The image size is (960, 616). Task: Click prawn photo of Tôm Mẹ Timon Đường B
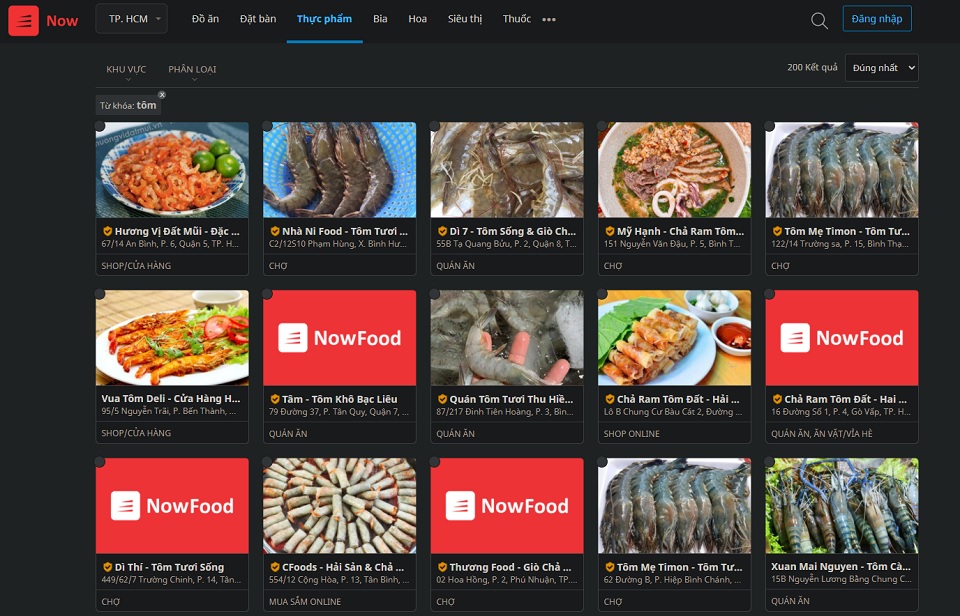point(675,506)
